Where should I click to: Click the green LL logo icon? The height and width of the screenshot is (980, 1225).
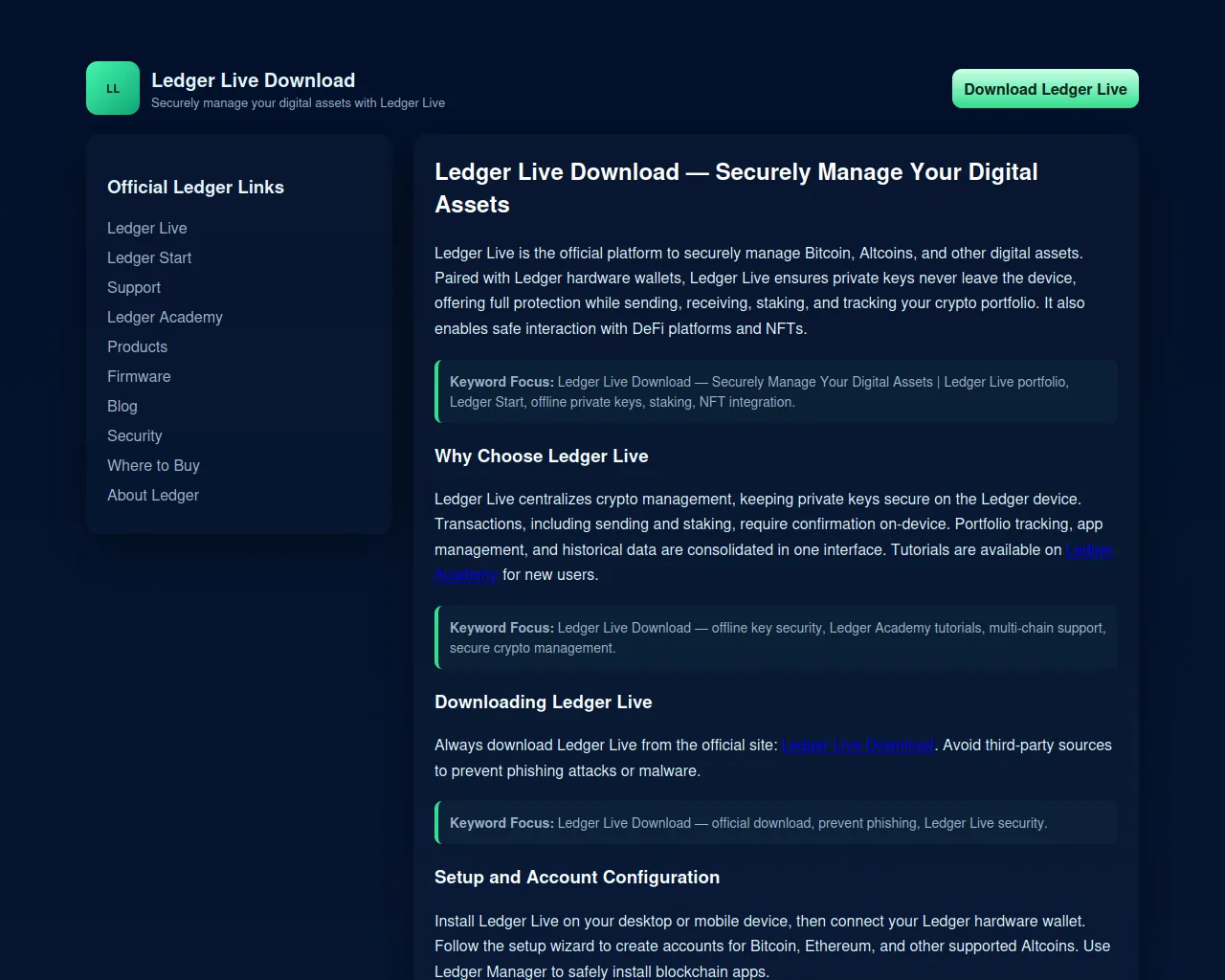point(113,88)
